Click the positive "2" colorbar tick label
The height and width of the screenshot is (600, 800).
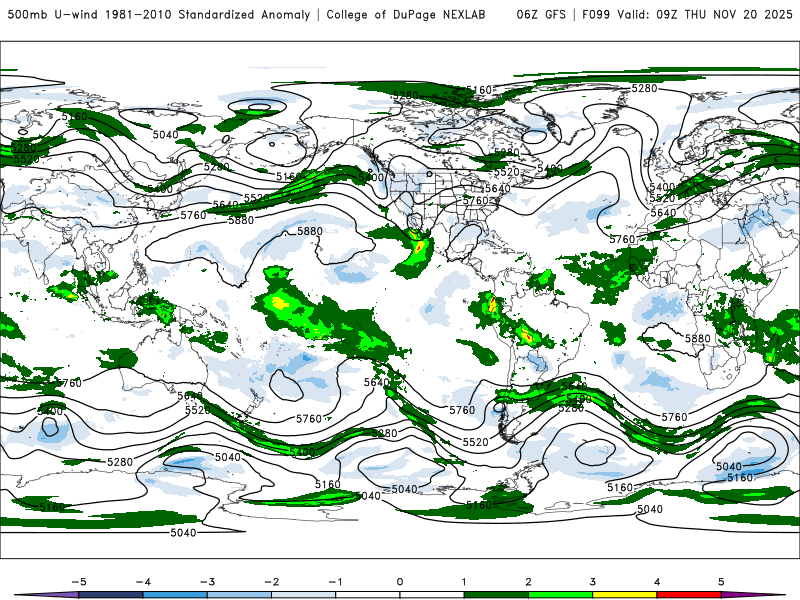[528, 582]
